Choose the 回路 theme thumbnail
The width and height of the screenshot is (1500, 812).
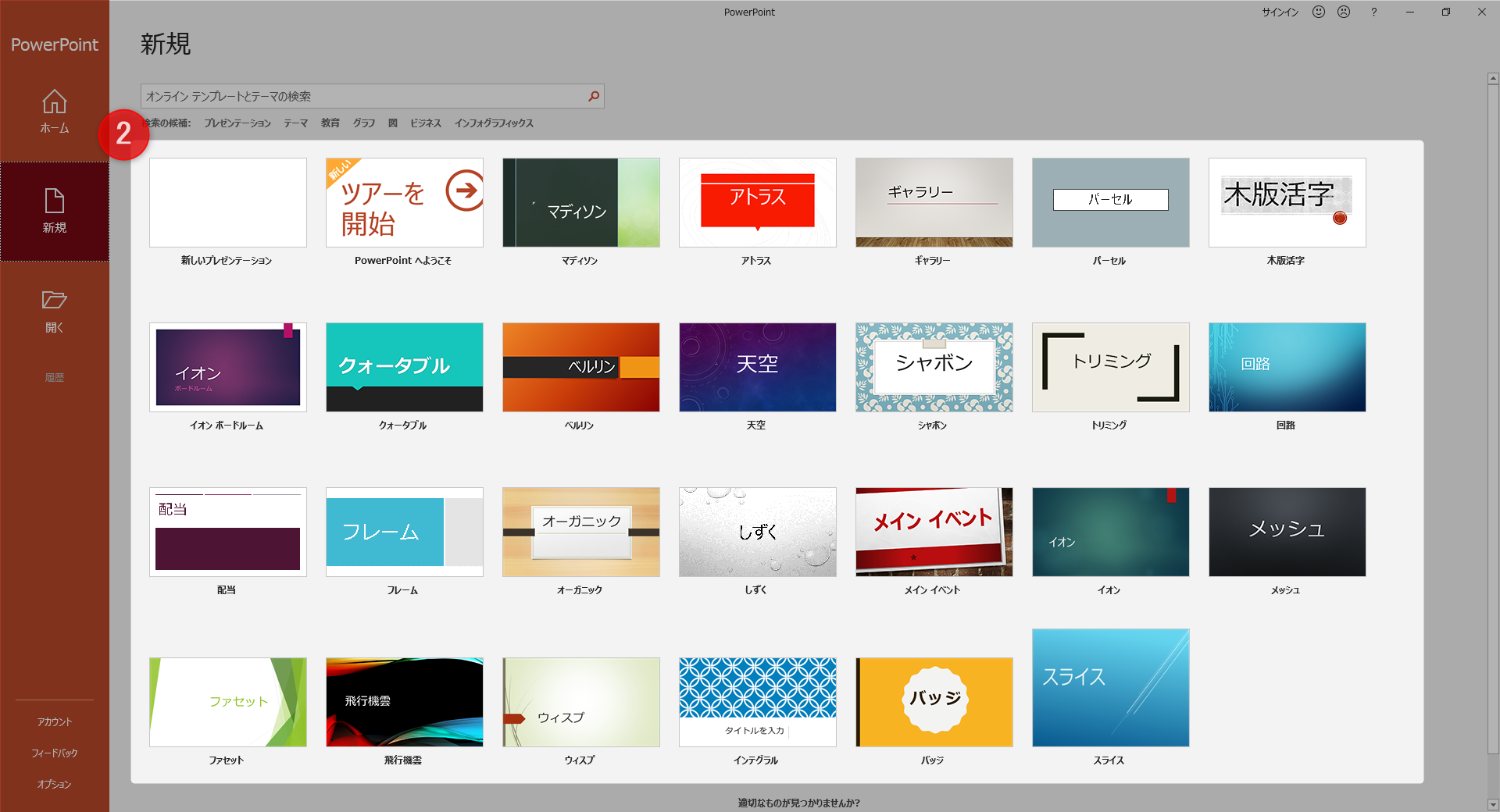point(1287,368)
